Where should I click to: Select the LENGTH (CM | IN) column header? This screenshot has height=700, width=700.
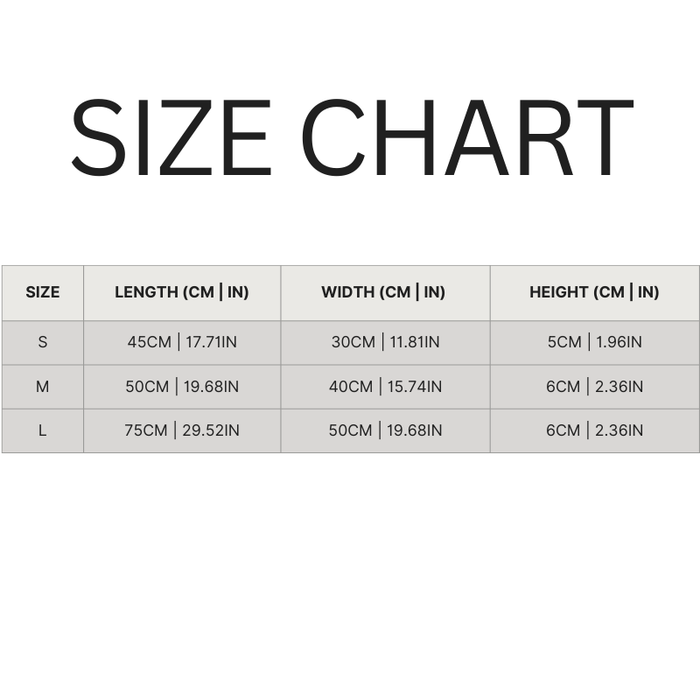pyautogui.click(x=182, y=292)
